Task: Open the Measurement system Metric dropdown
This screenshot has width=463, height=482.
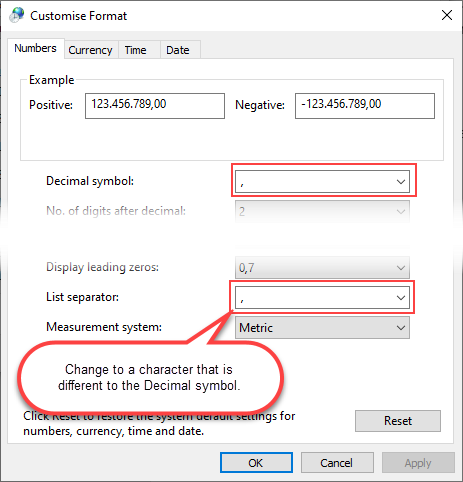Action: tap(322, 328)
